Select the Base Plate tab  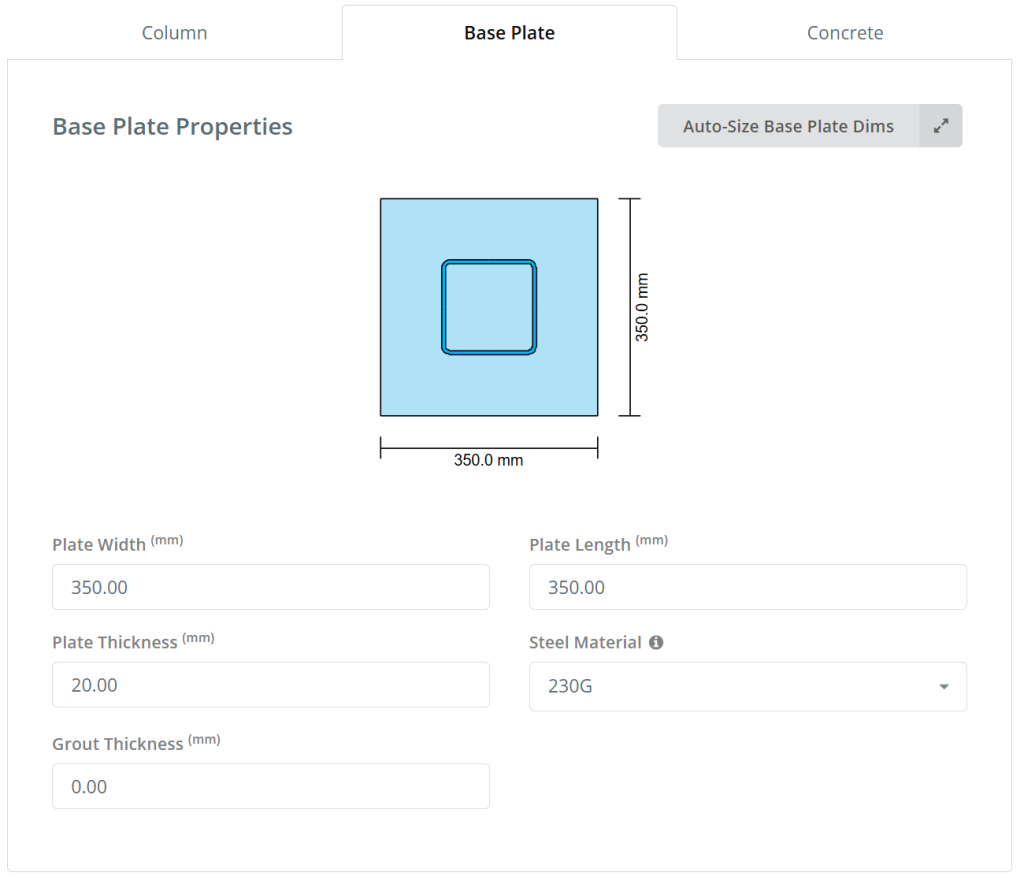point(509,33)
